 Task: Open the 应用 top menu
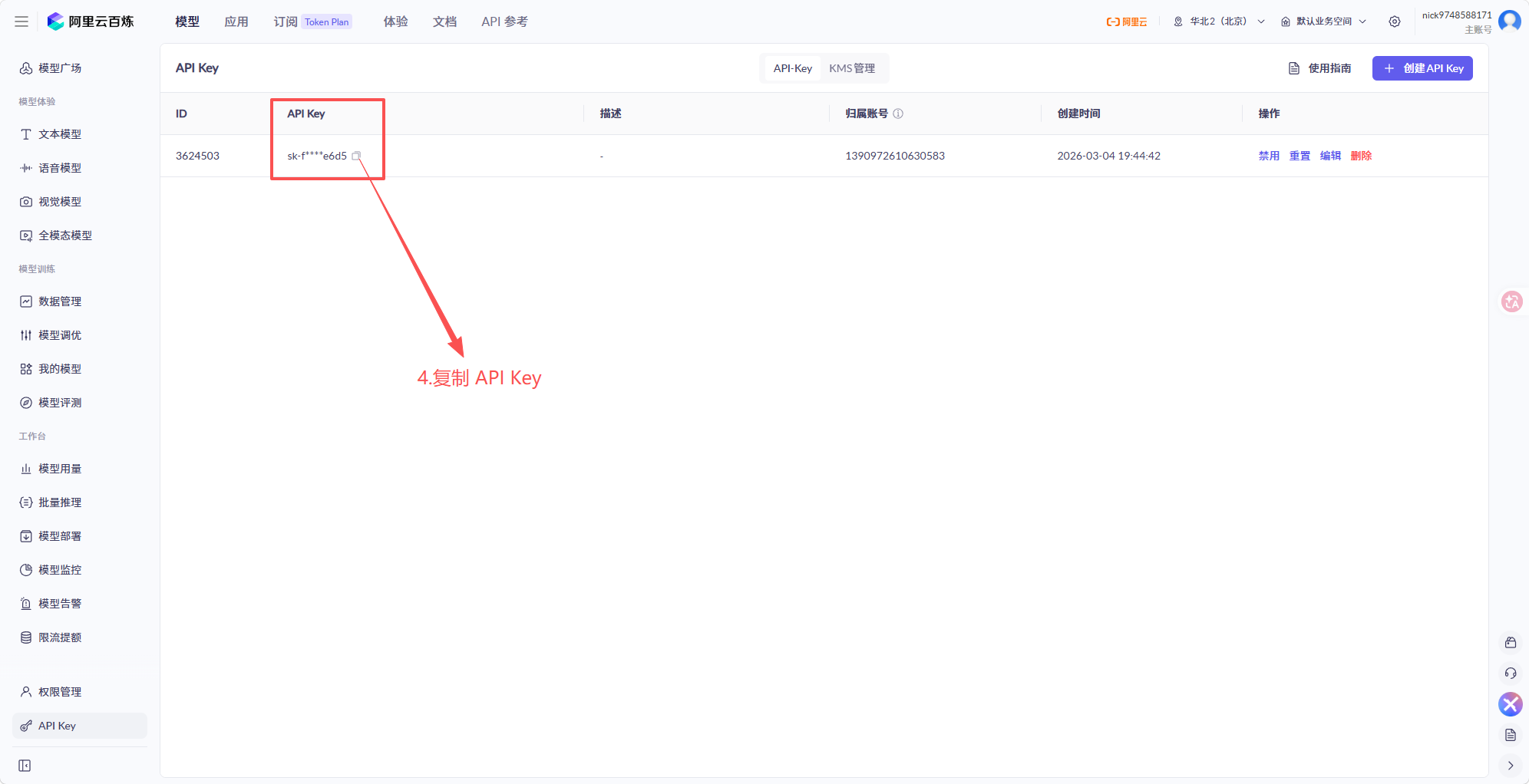tap(236, 21)
